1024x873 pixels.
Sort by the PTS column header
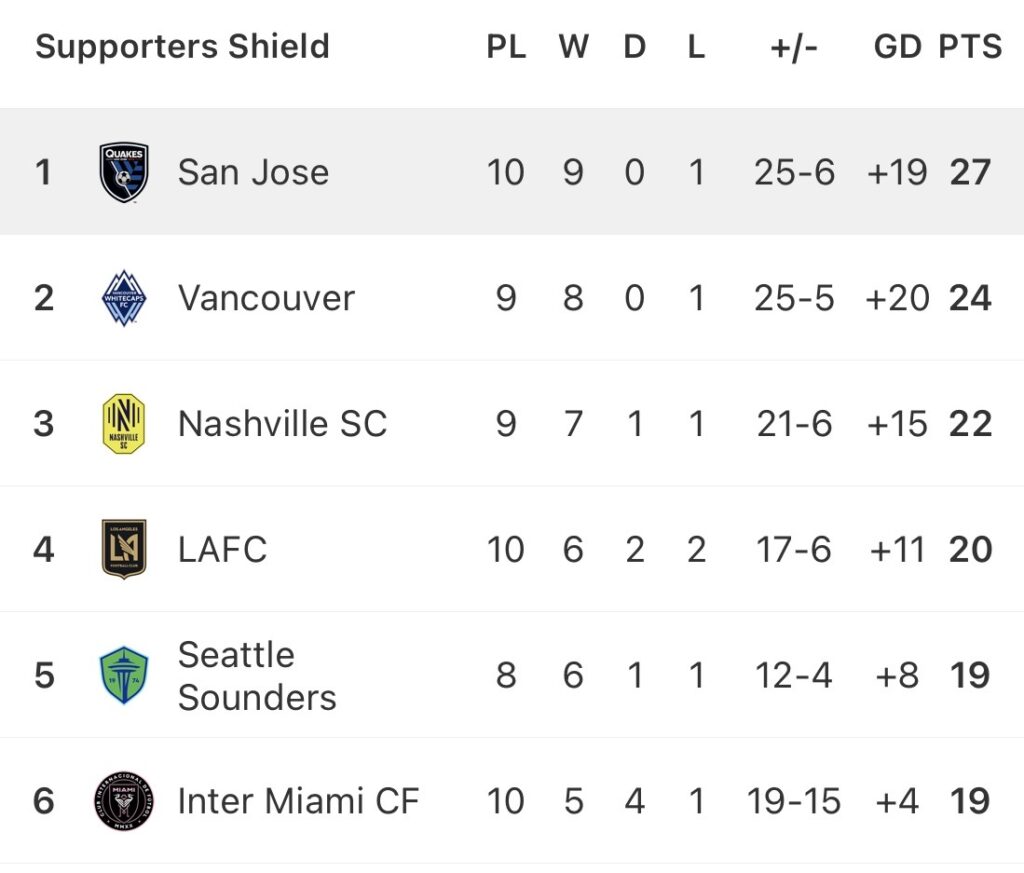970,47
